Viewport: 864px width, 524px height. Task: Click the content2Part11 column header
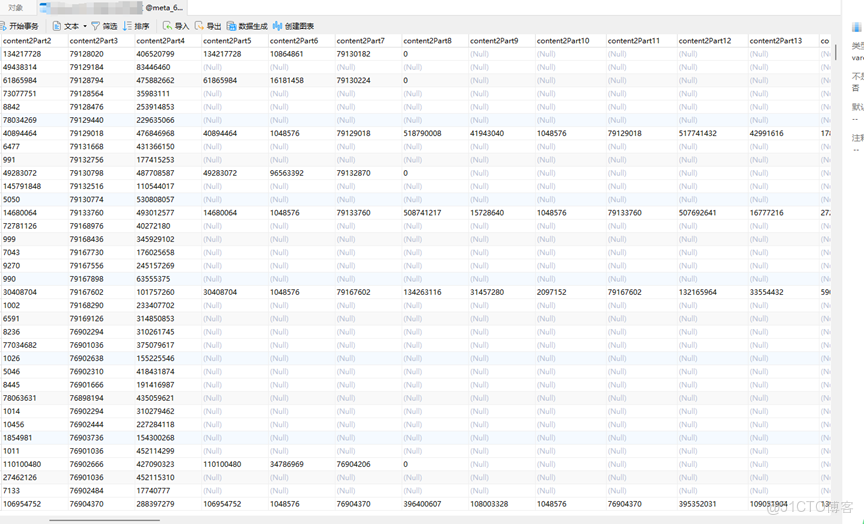pyautogui.click(x=641, y=41)
